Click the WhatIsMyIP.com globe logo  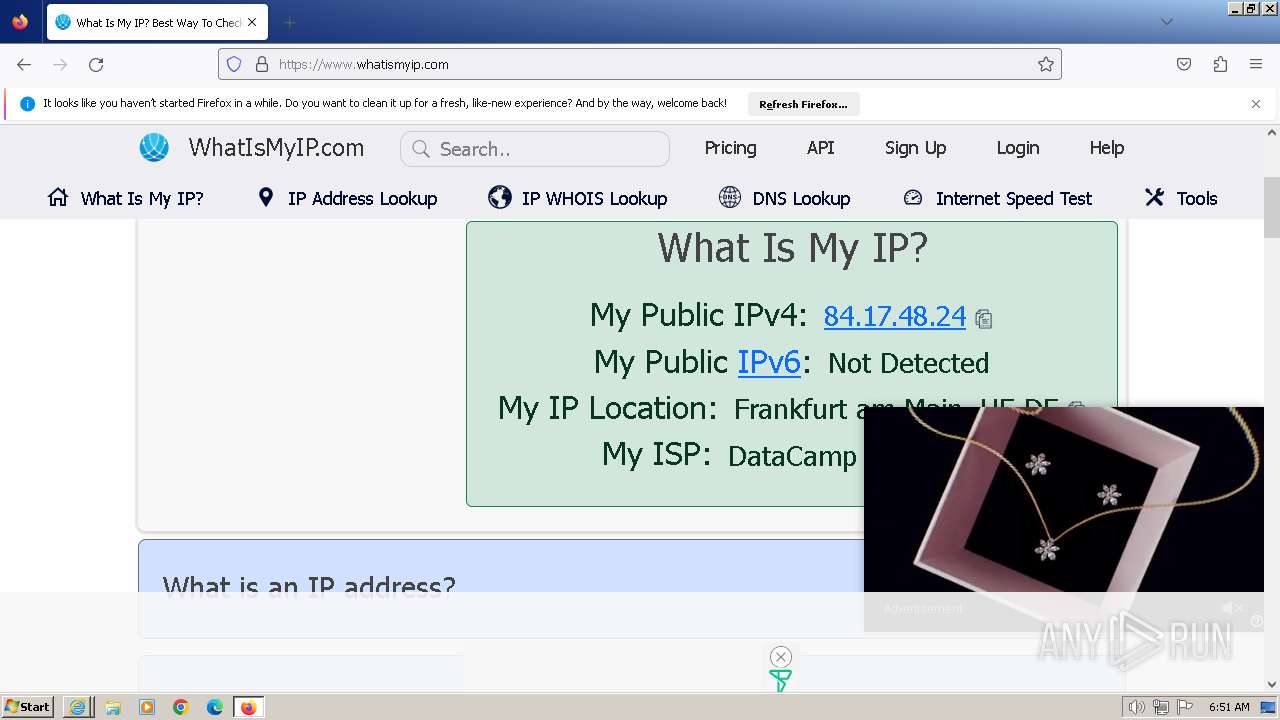click(154, 148)
